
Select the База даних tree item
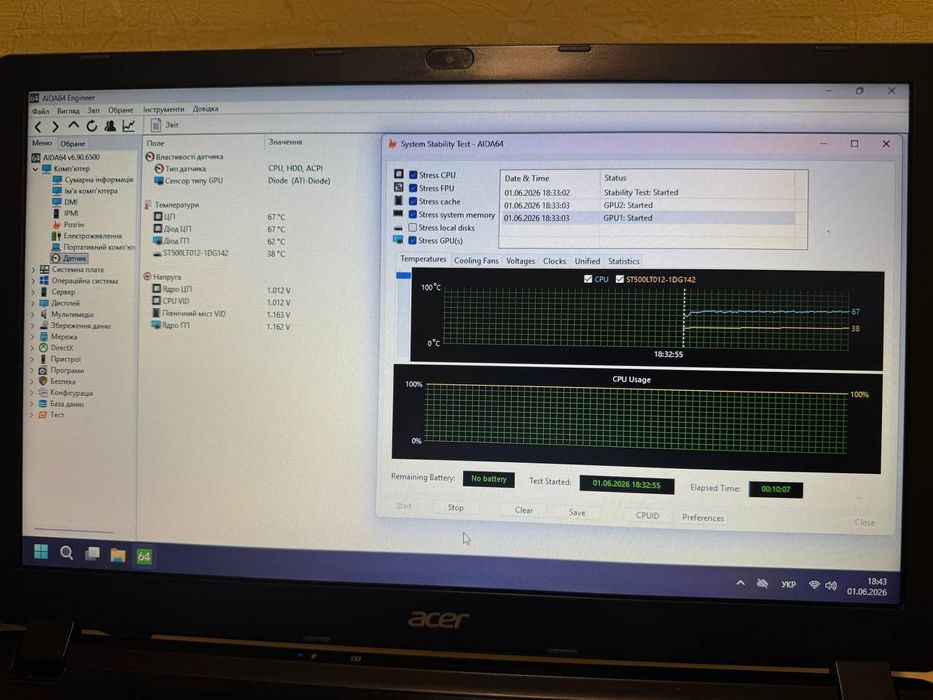tap(67, 404)
